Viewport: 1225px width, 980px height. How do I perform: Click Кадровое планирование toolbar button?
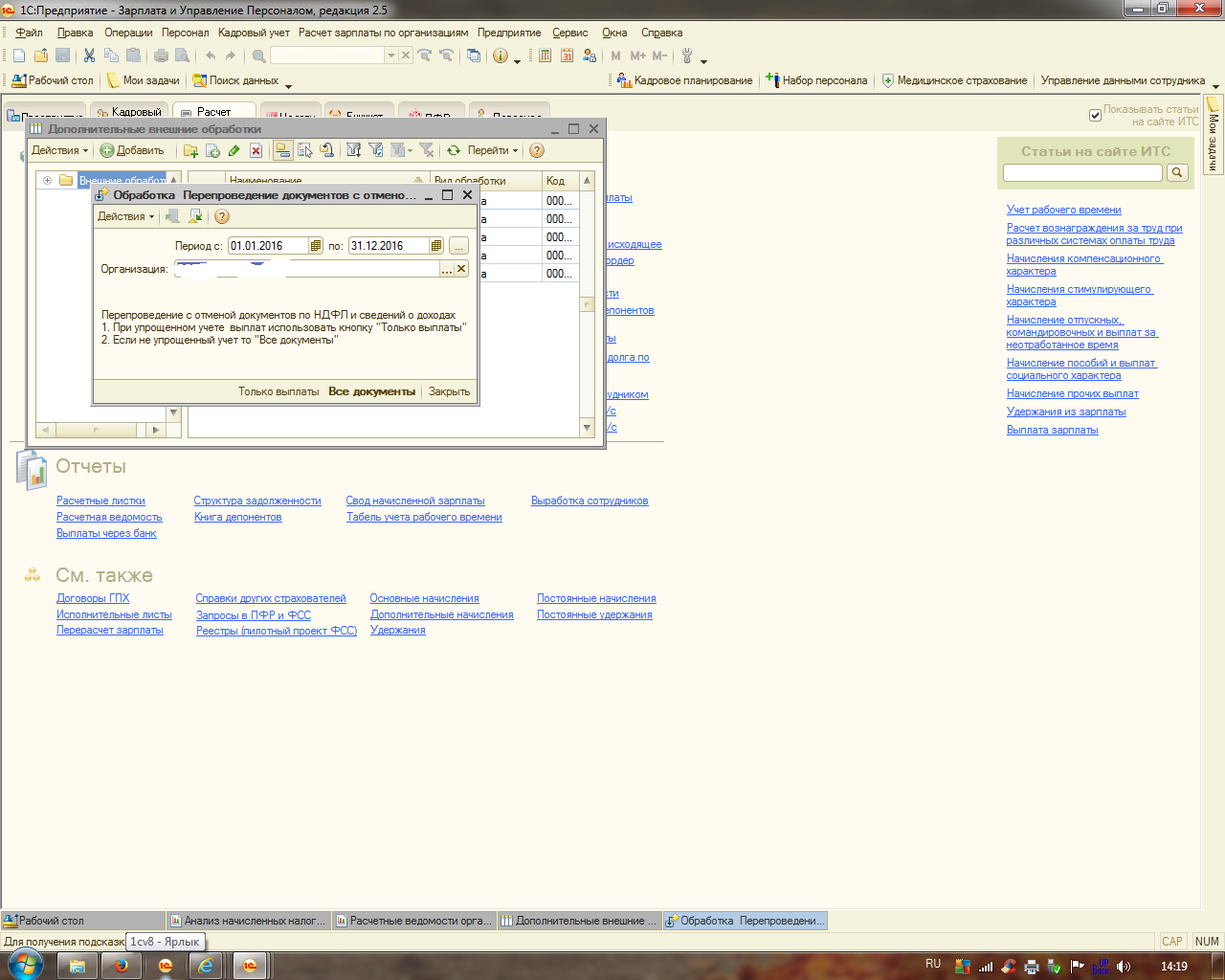click(685, 80)
